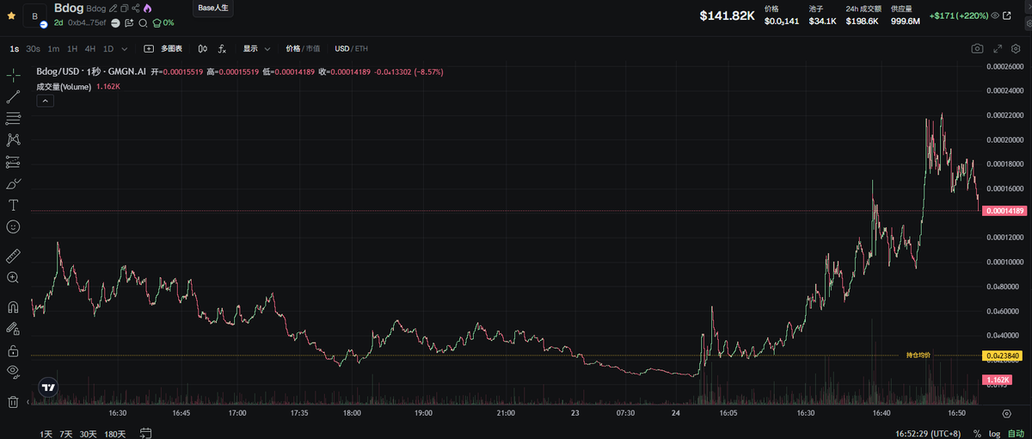The height and width of the screenshot is (439, 1032).
Task: Take a chart snapshot with camera icon
Action: tap(977, 48)
